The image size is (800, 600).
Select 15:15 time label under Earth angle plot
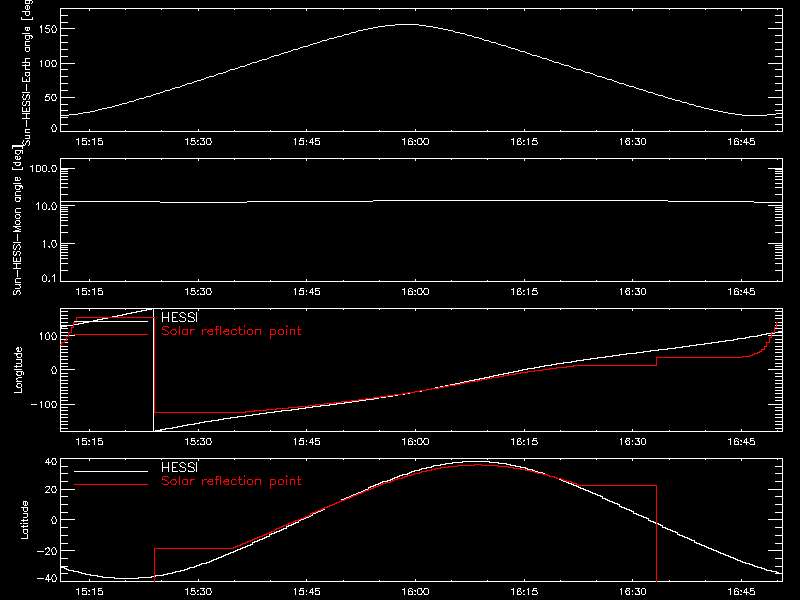[x=89, y=142]
